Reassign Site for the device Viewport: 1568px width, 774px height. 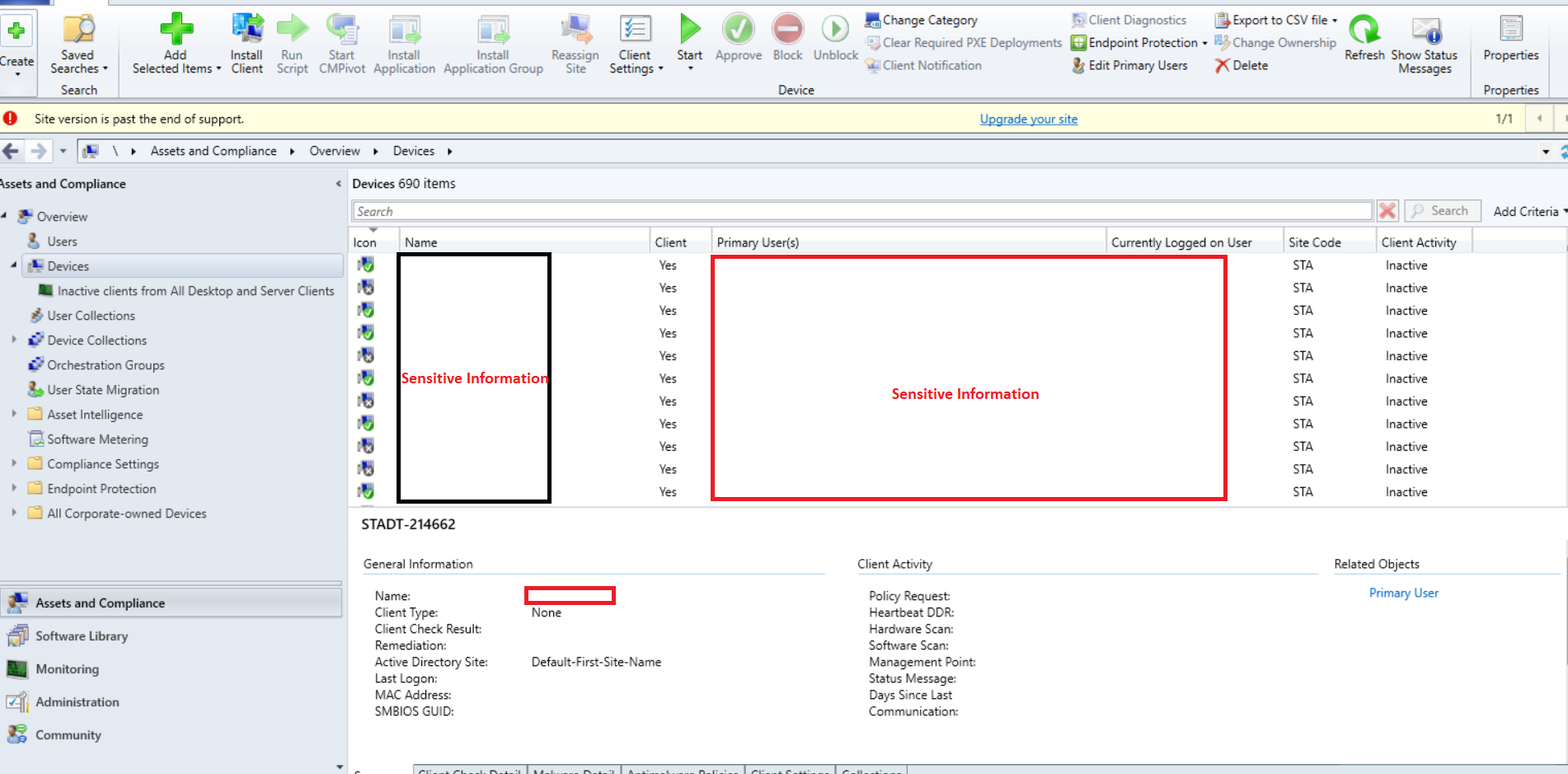coord(575,41)
